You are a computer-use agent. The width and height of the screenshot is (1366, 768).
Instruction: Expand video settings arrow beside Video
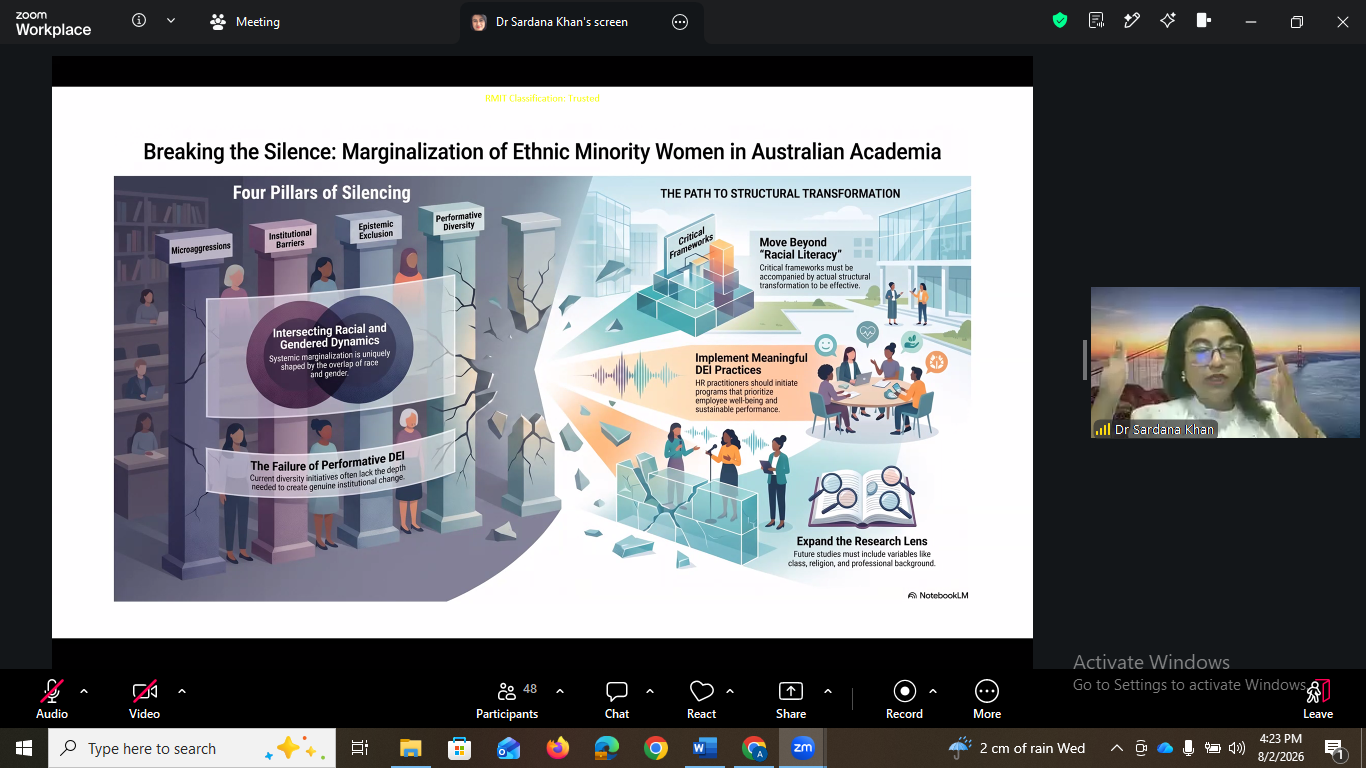(182, 691)
